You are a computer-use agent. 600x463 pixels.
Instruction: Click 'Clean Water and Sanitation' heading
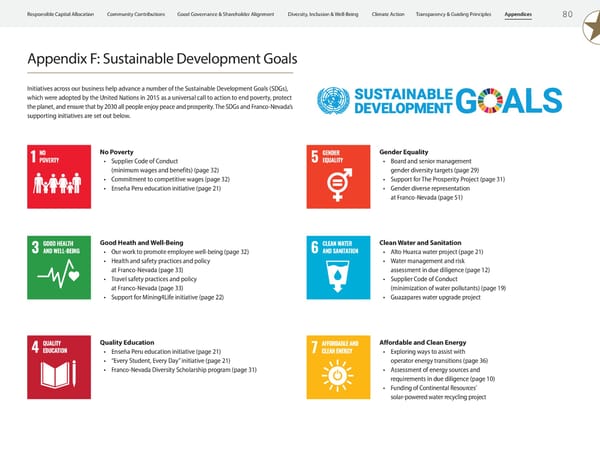pyautogui.click(x=420, y=243)
